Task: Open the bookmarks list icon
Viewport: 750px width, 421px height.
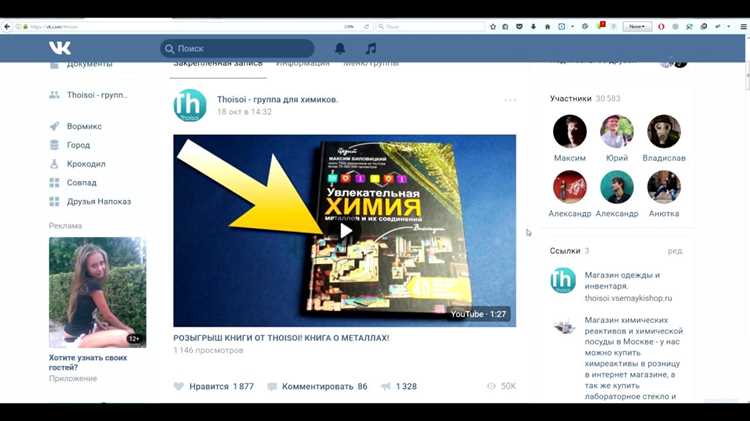Action: point(505,27)
